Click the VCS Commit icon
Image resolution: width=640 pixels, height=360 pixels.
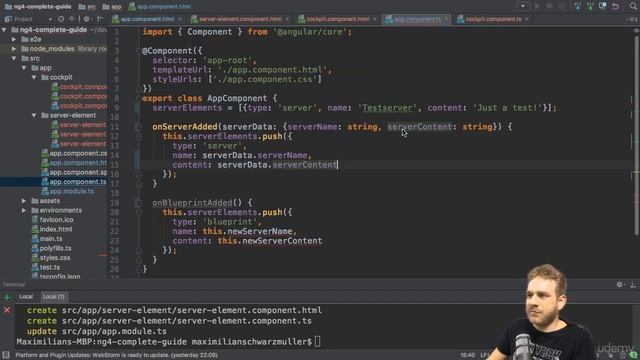tap(590, 6)
